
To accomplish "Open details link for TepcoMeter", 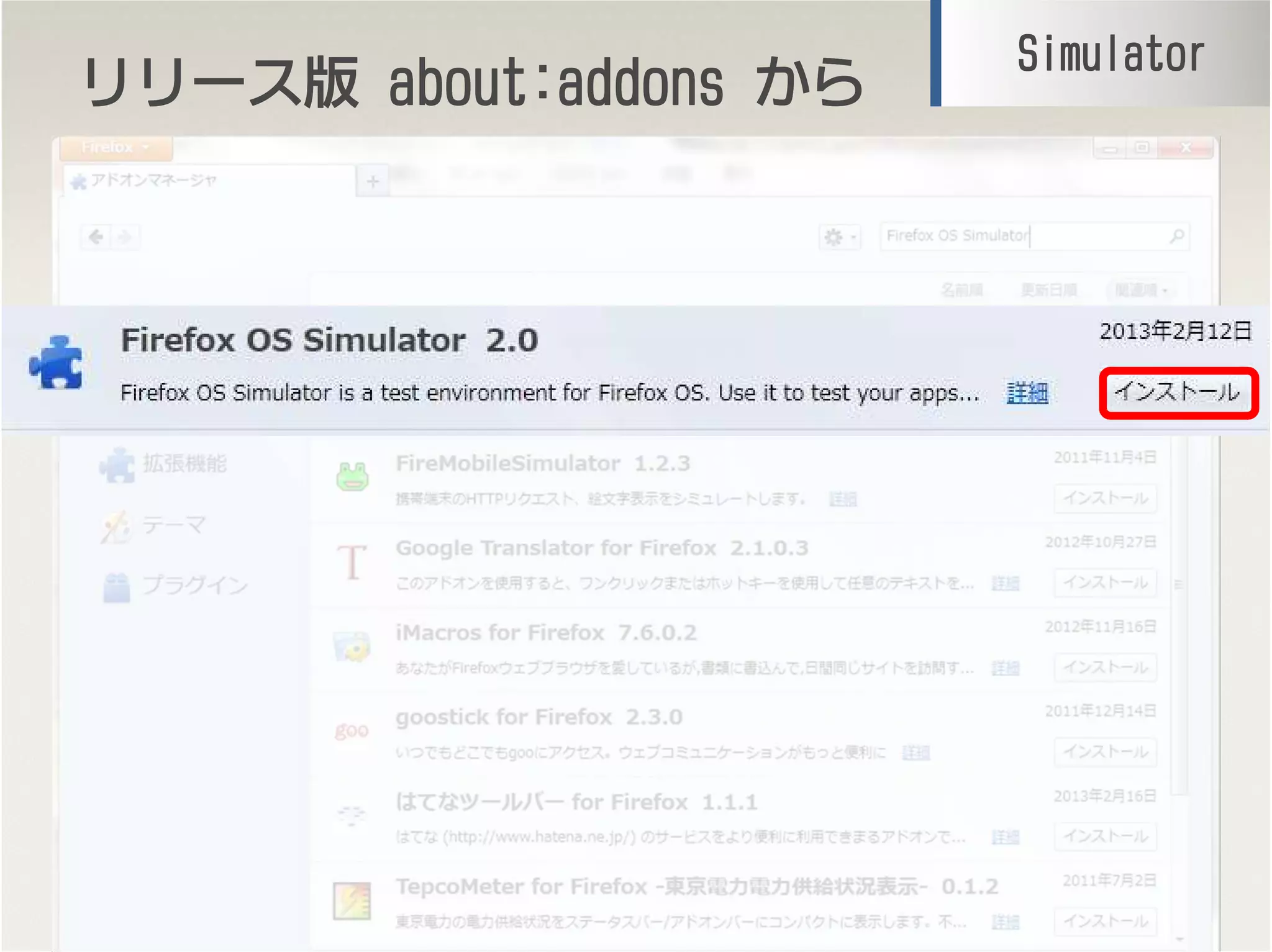I will pos(1006,922).
